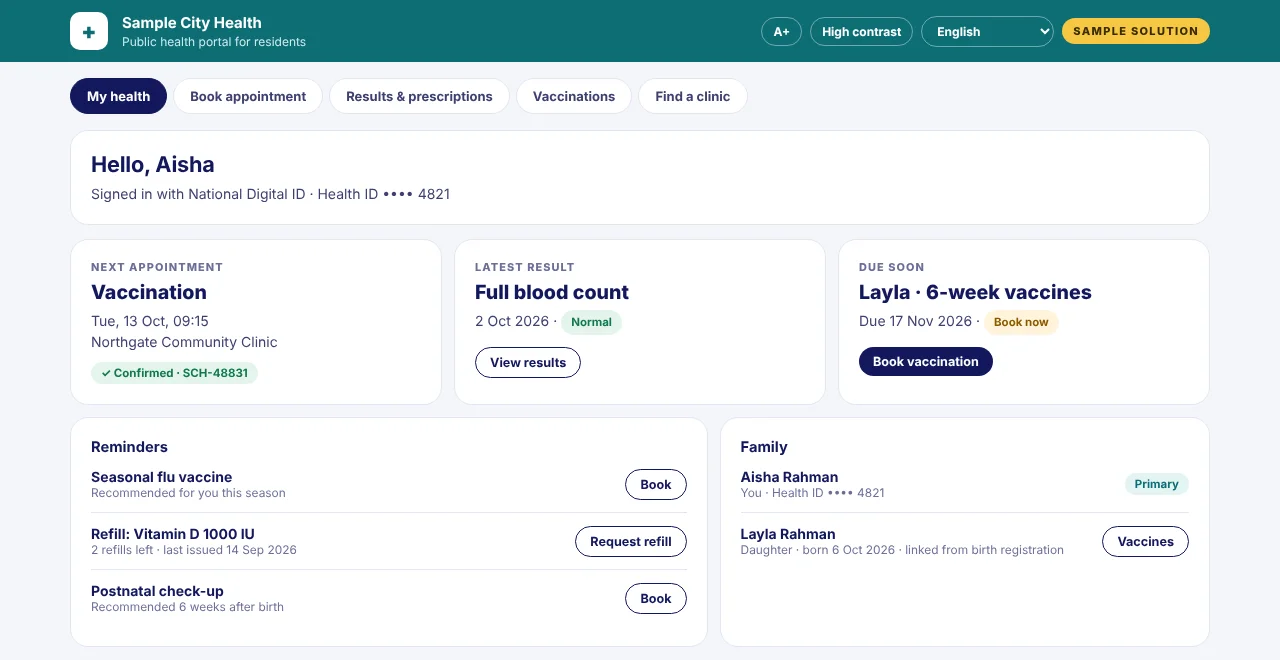This screenshot has height=660, width=1280.
Task: Open the English language dropdown
Action: click(x=987, y=31)
